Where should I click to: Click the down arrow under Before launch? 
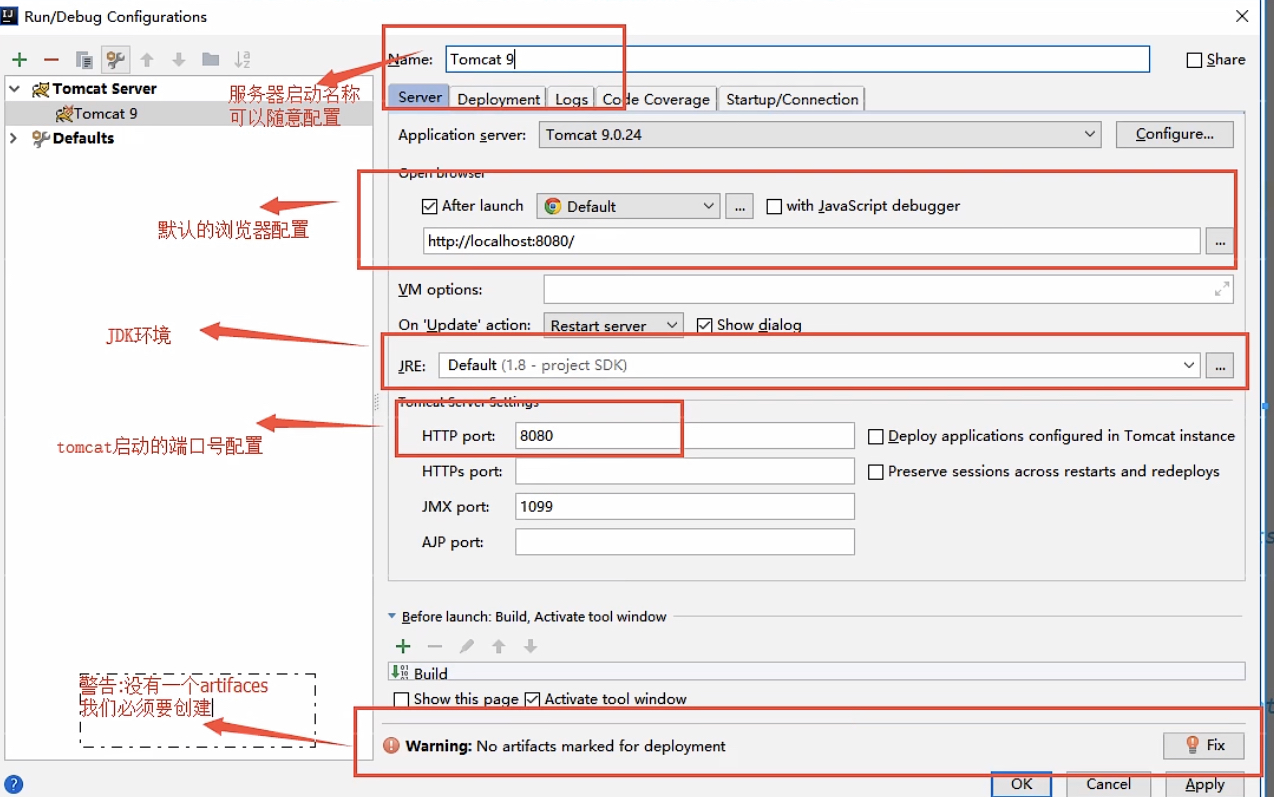531,646
